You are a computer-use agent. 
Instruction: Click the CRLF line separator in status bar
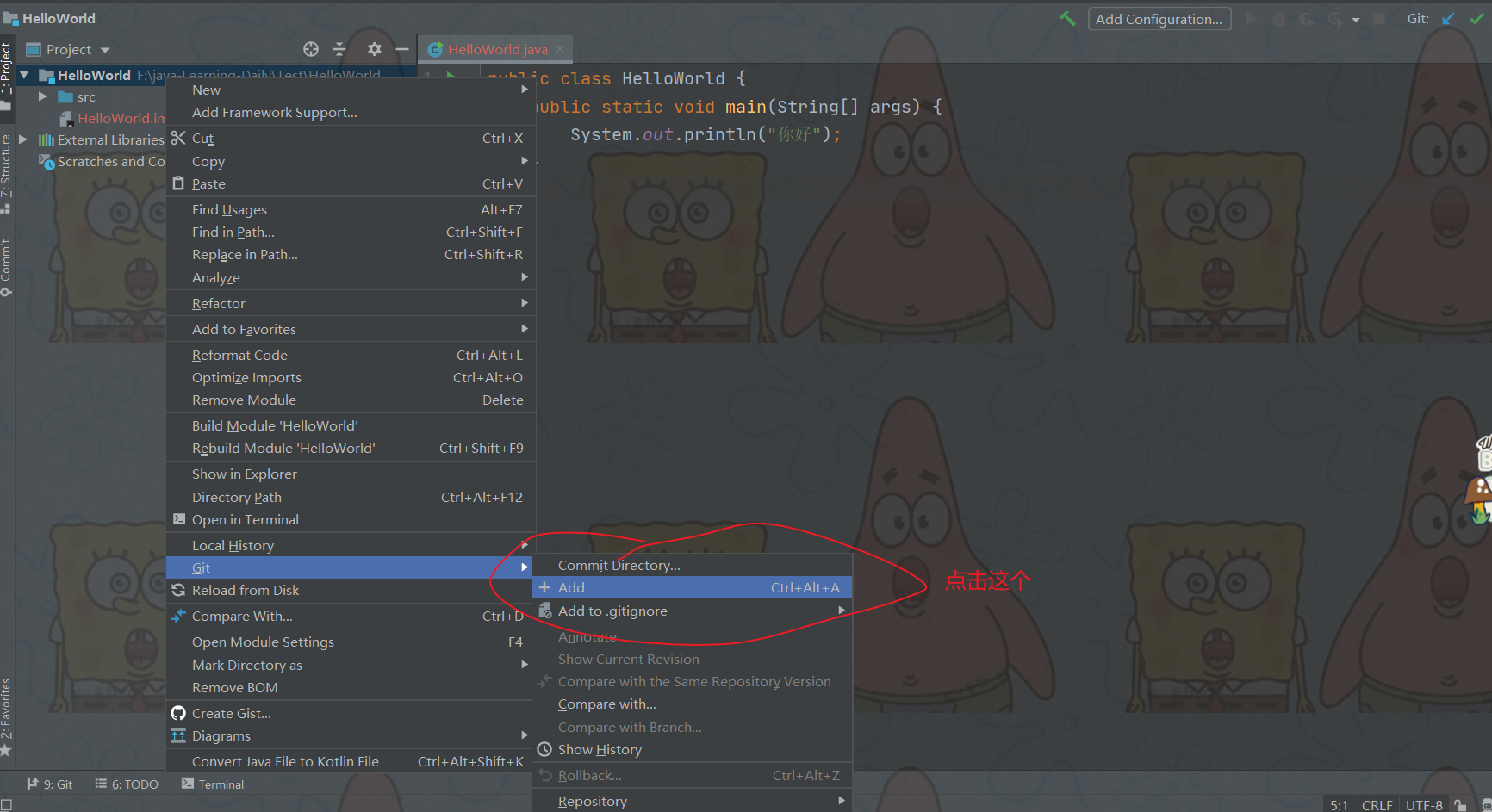pyautogui.click(x=1377, y=805)
